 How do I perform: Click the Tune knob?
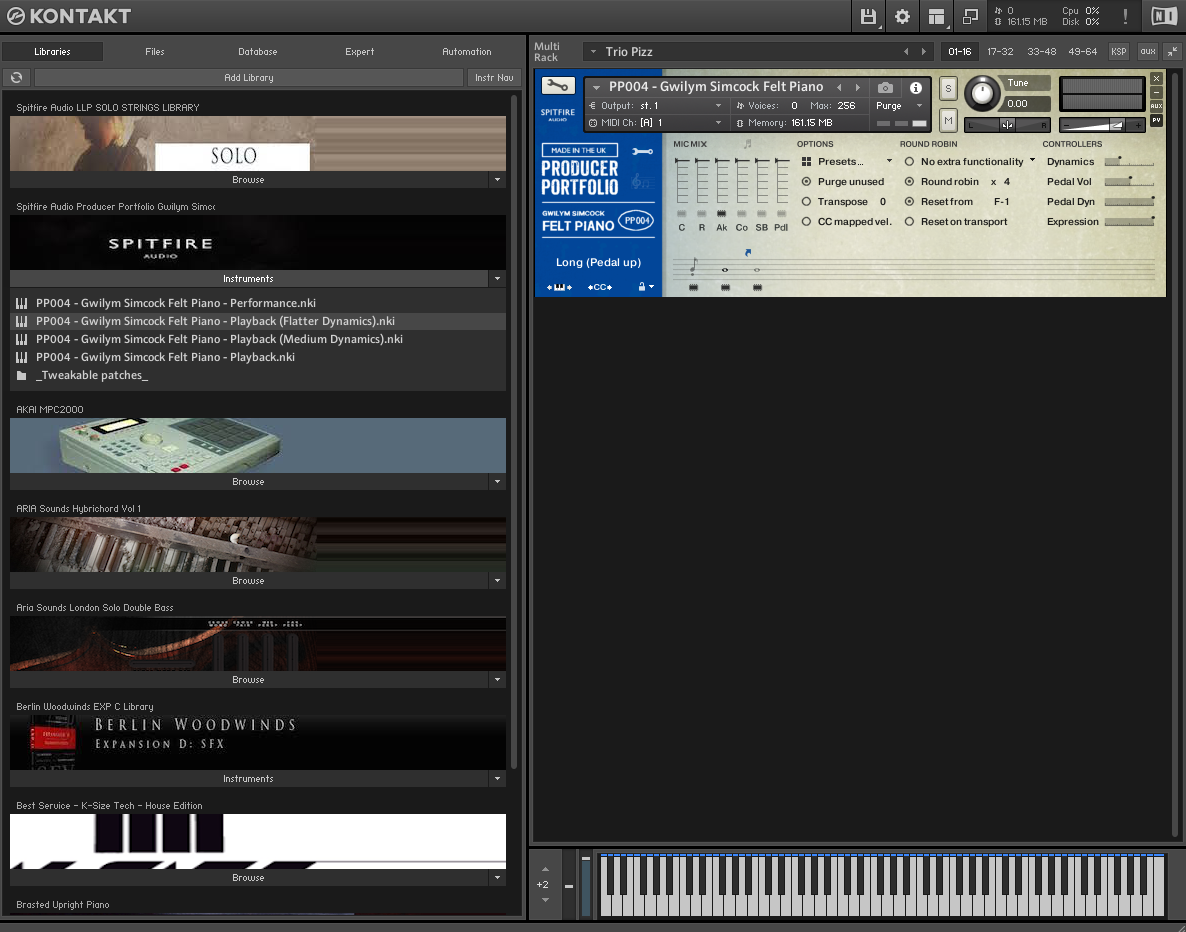tap(981, 94)
